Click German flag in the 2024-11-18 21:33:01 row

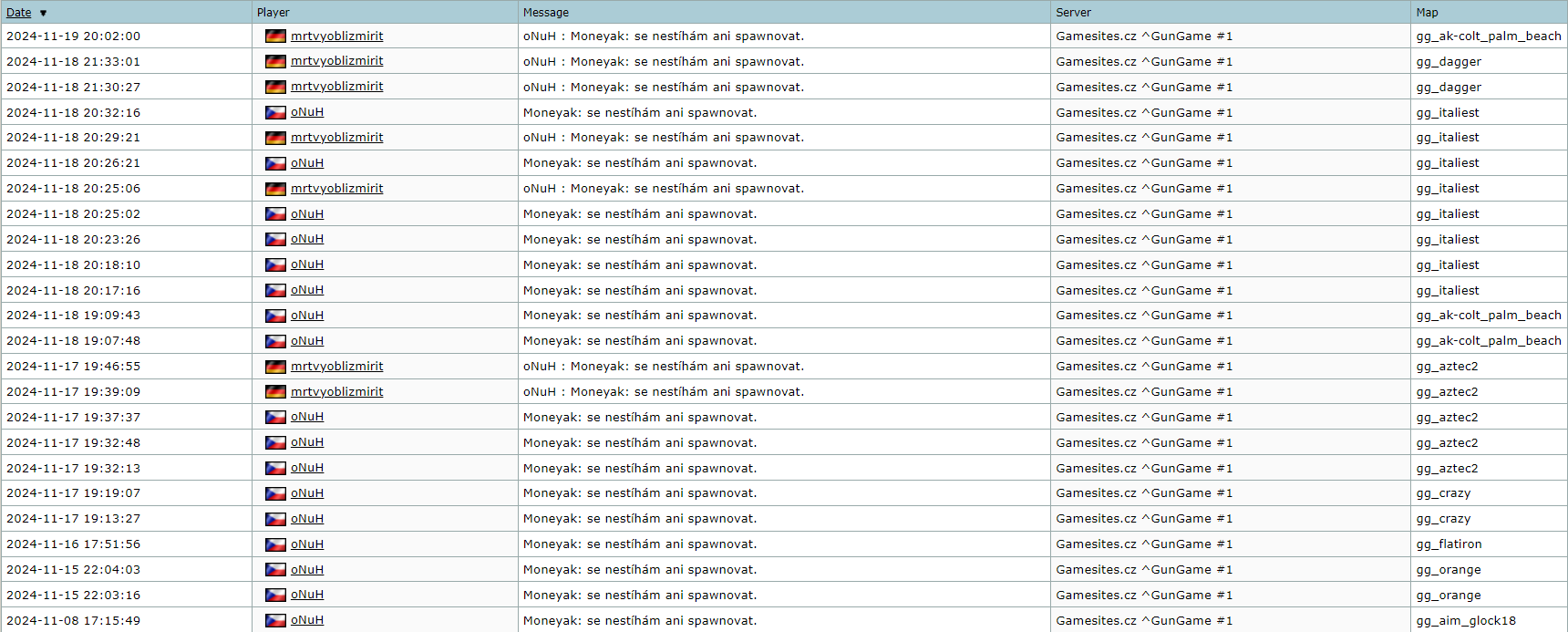[x=275, y=62]
